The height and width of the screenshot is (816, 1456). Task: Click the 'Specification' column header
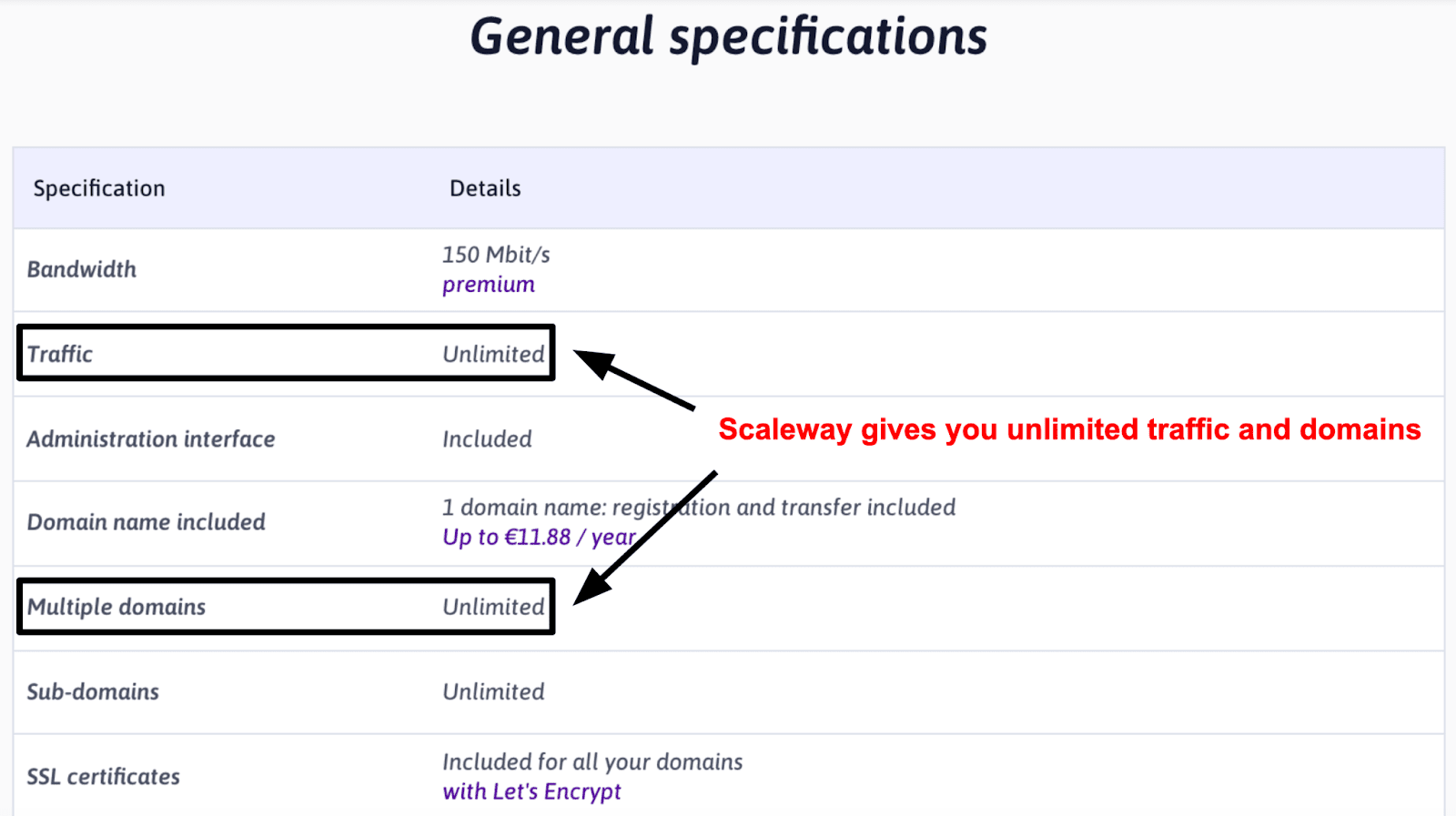point(99,188)
